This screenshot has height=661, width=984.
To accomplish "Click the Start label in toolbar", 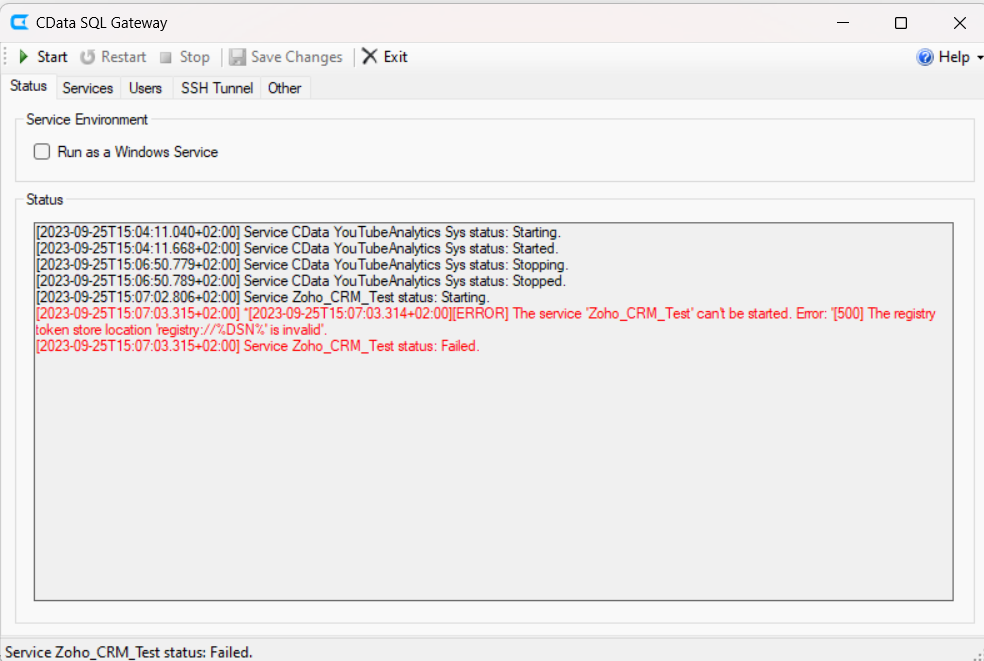I will (x=52, y=57).
